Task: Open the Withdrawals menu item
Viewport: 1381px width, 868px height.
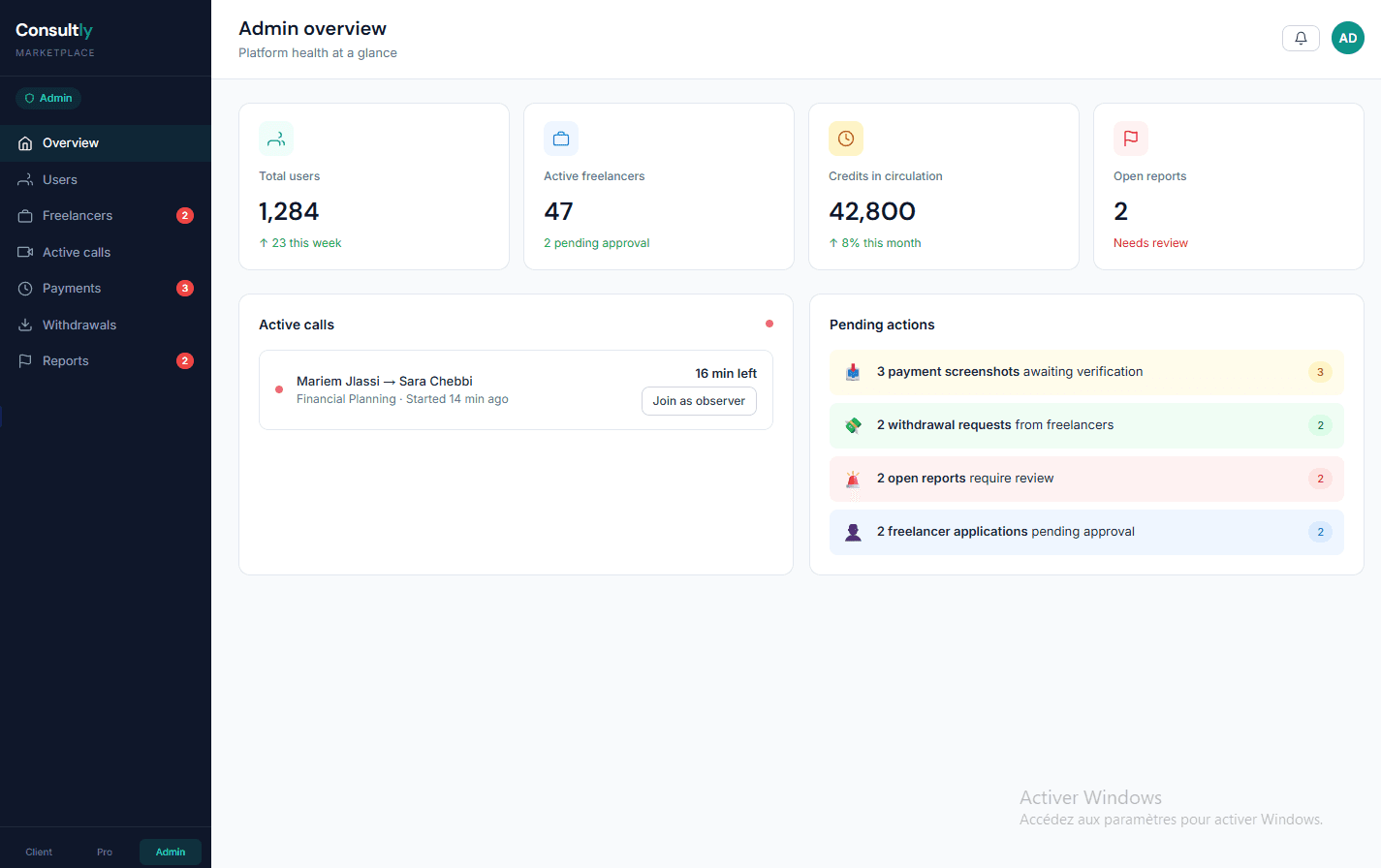Action: 106,325
